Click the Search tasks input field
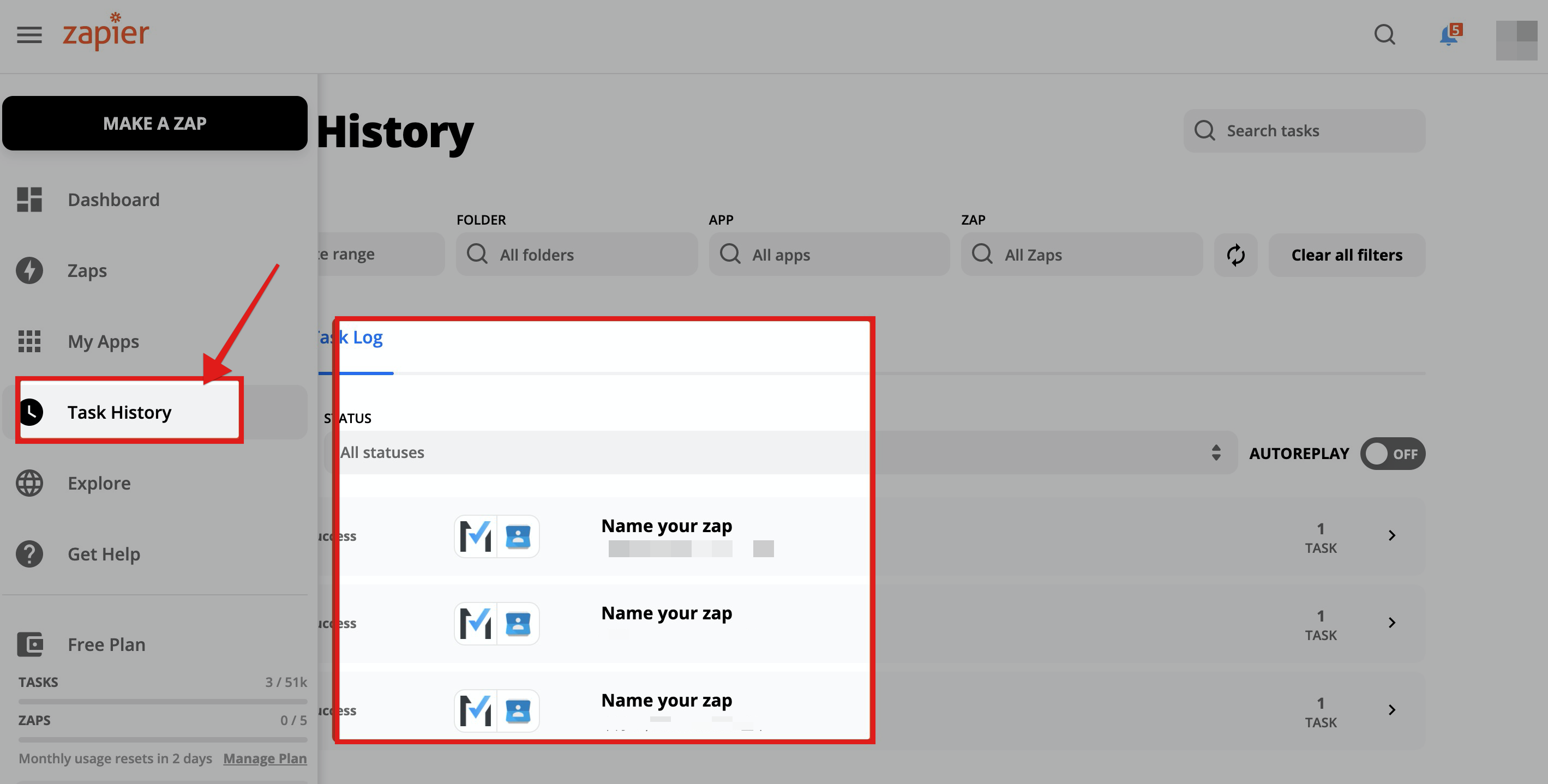The width and height of the screenshot is (1548, 784). click(1304, 131)
